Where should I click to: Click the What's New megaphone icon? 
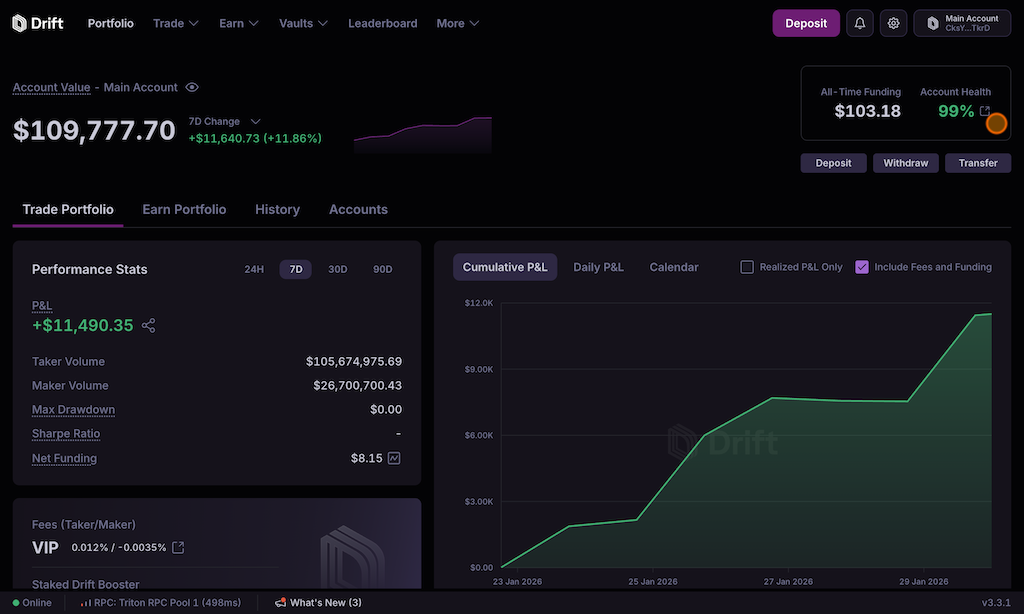281,603
